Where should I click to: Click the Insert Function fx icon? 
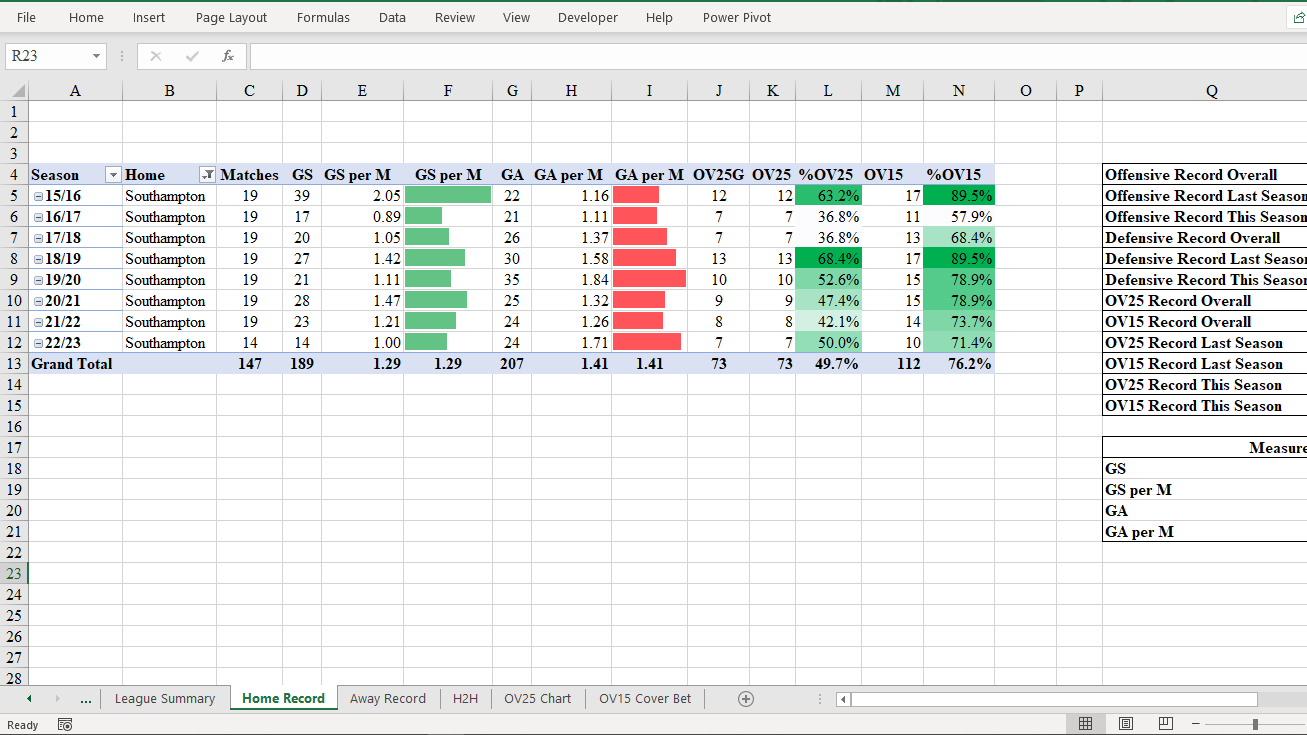coord(227,56)
